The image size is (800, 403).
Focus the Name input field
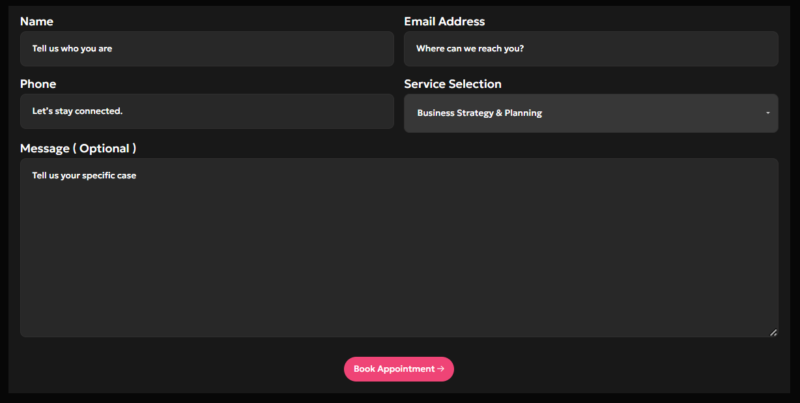[x=207, y=49]
